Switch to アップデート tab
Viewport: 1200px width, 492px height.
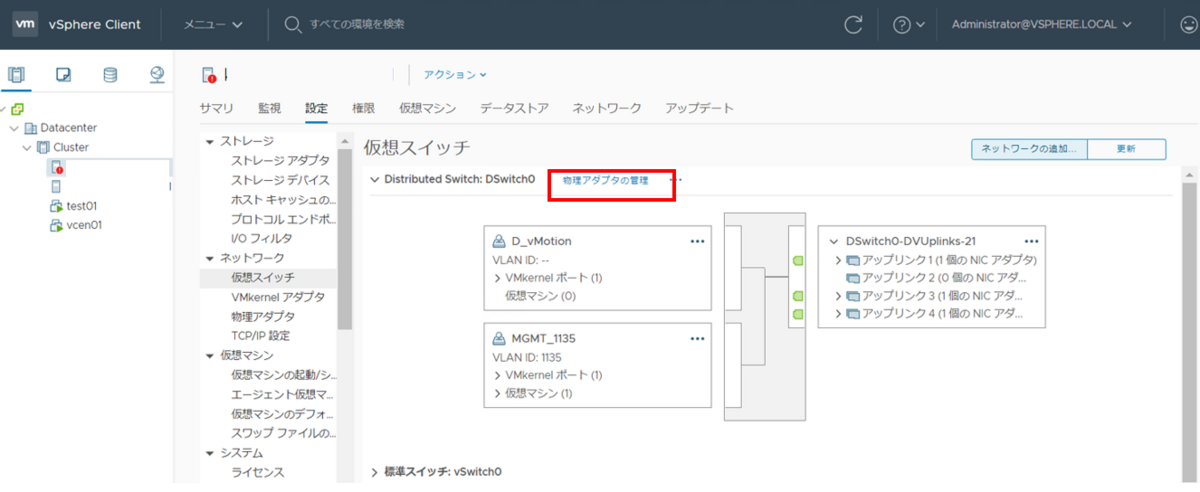point(699,108)
